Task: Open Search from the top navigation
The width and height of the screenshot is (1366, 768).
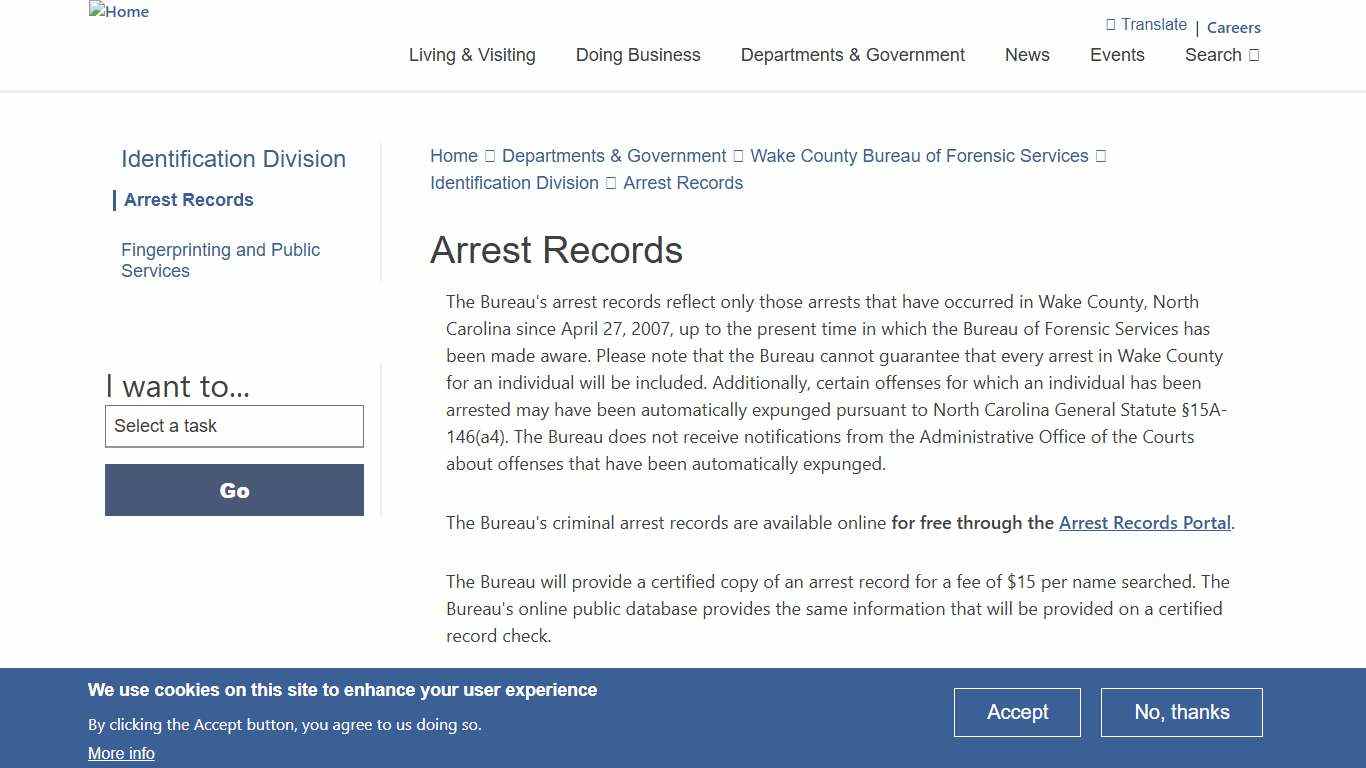Action: 1212,55
